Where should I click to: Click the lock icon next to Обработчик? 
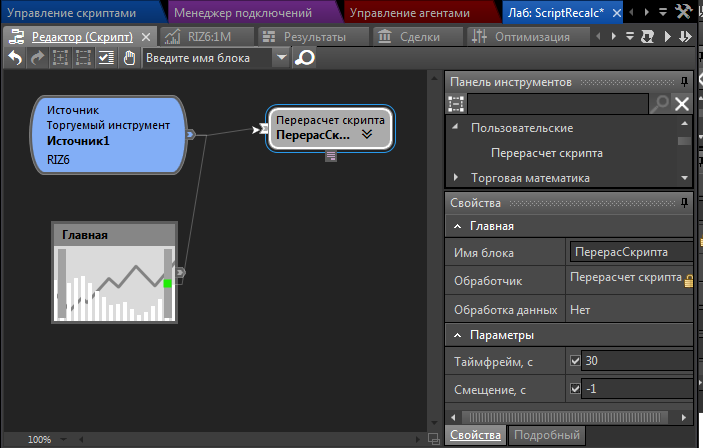pos(689,281)
